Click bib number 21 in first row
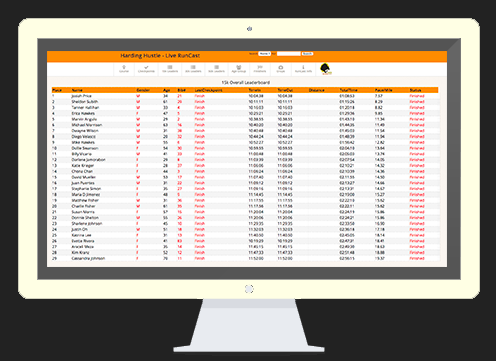Screen dimensions: 496x361 (179, 96)
